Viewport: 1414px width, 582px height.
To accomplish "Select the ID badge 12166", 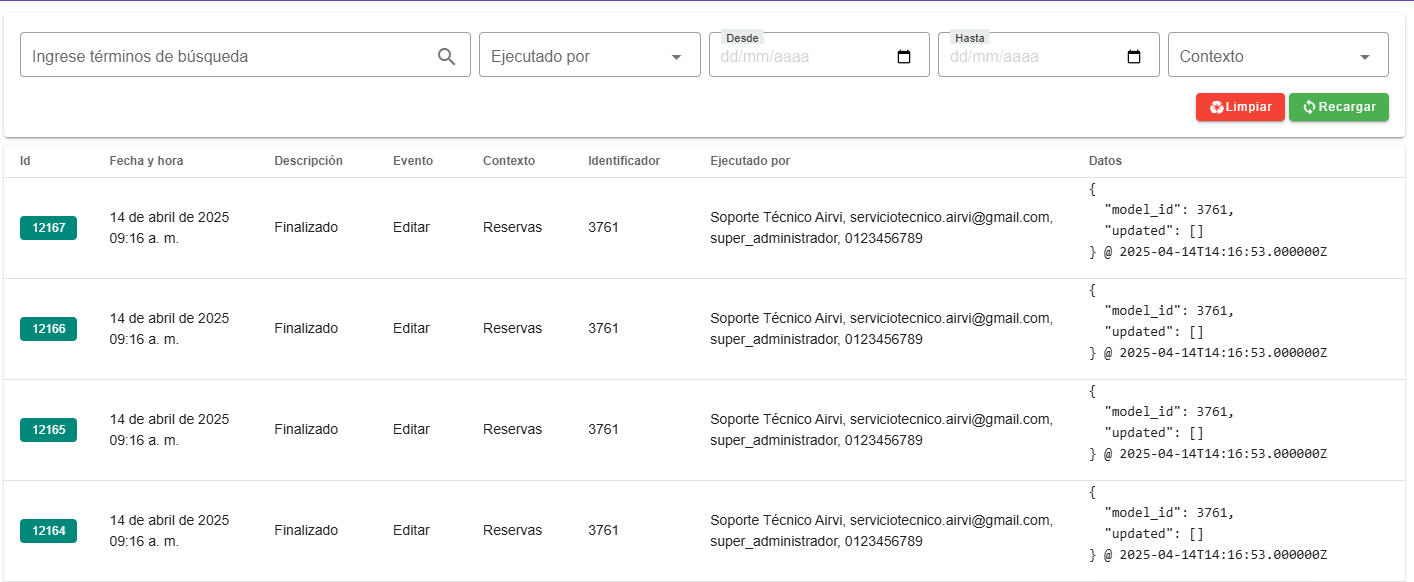I will [48, 329].
